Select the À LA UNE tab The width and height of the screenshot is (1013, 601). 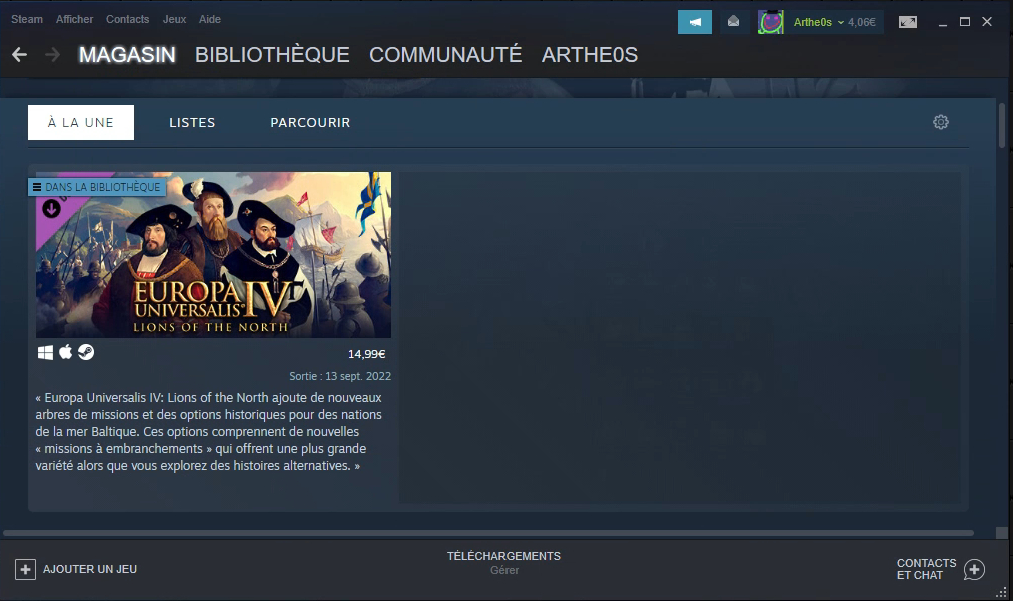coord(81,123)
